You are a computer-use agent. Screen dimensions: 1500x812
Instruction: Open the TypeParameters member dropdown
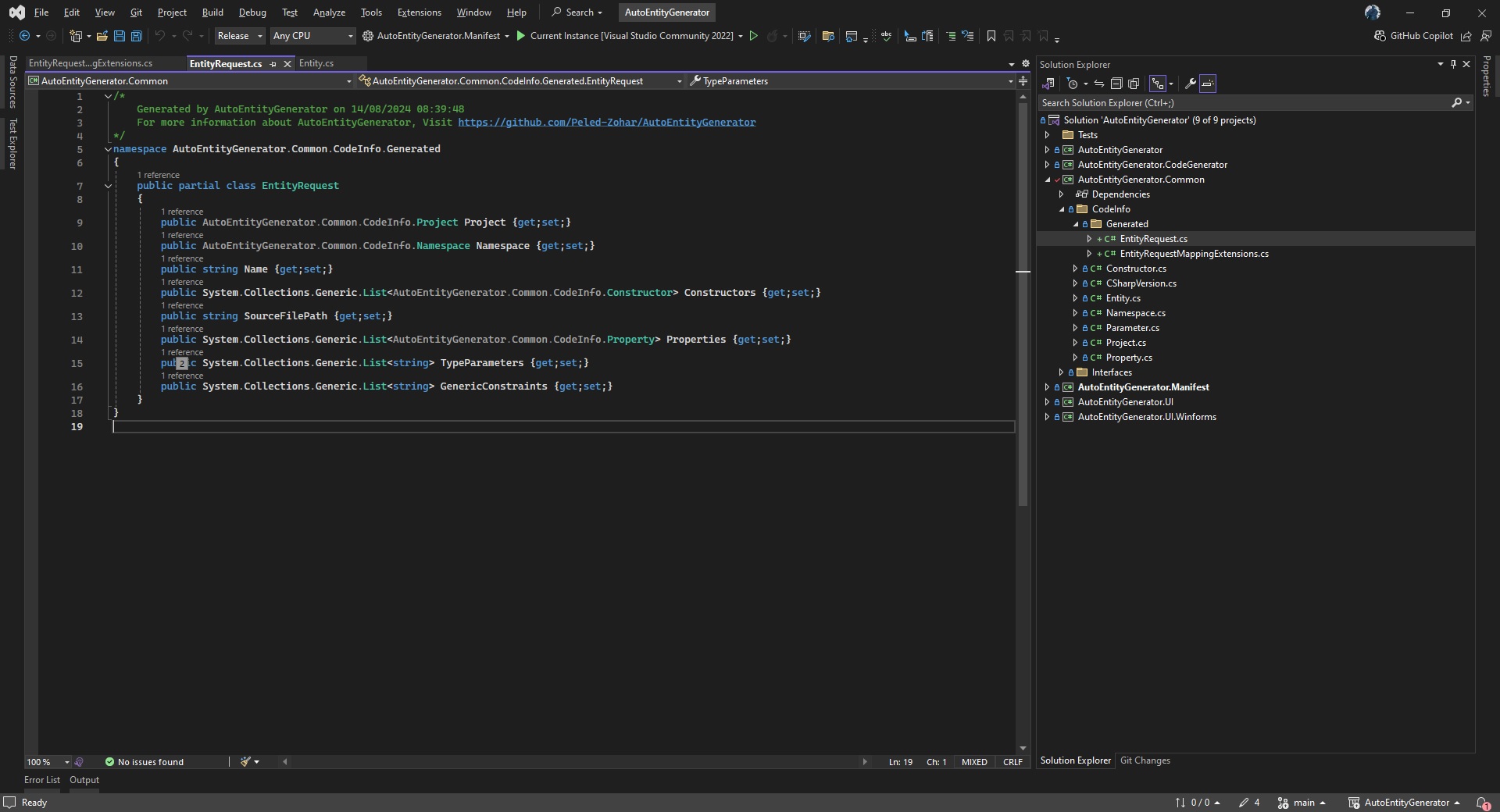pyautogui.click(x=850, y=81)
